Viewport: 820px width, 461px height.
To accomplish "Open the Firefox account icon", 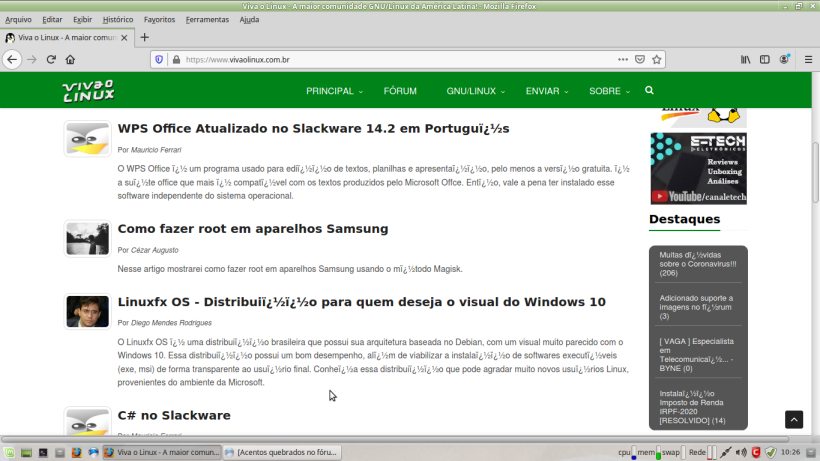I will 784,60.
